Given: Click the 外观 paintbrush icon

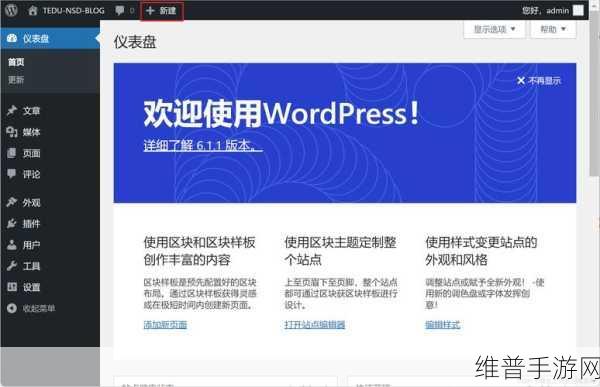Looking at the screenshot, I should coord(12,202).
